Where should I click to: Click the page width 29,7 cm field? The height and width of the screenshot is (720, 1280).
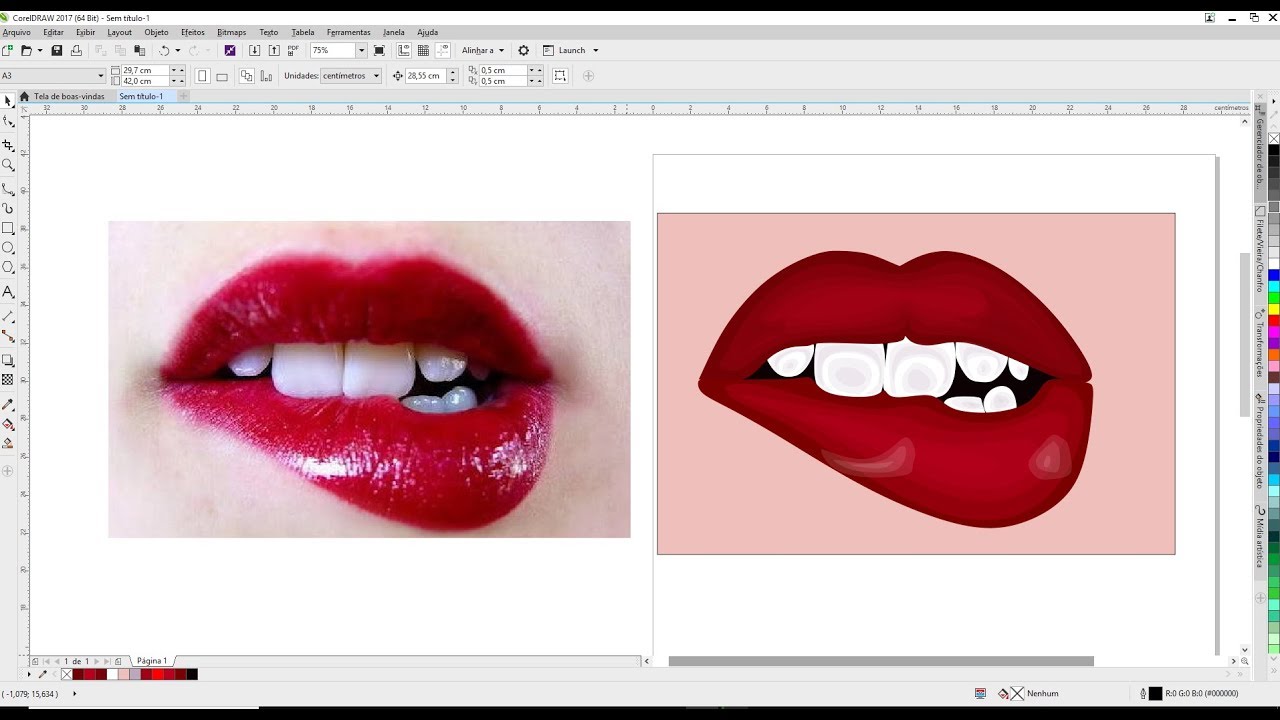point(145,70)
